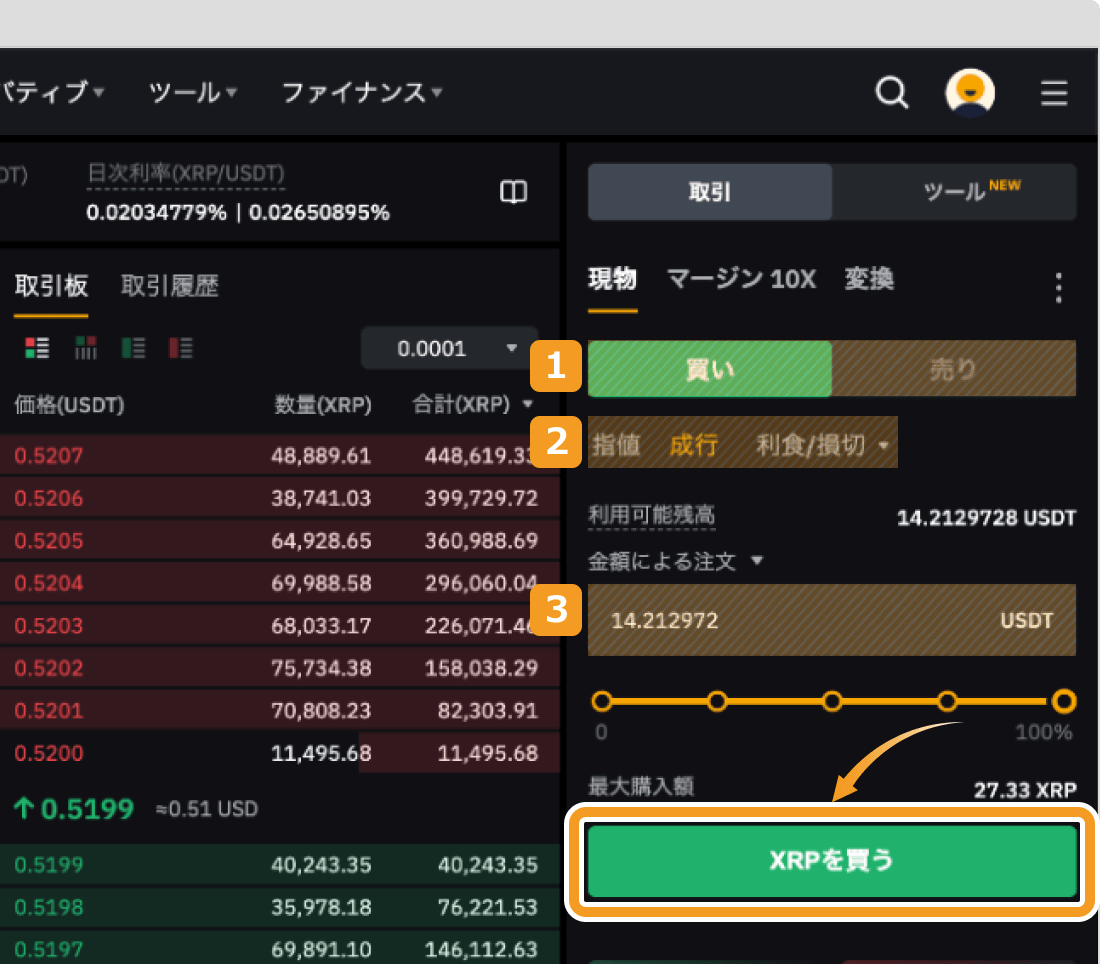
Task: Click the 数量(XRP) column header
Action: click(323, 404)
